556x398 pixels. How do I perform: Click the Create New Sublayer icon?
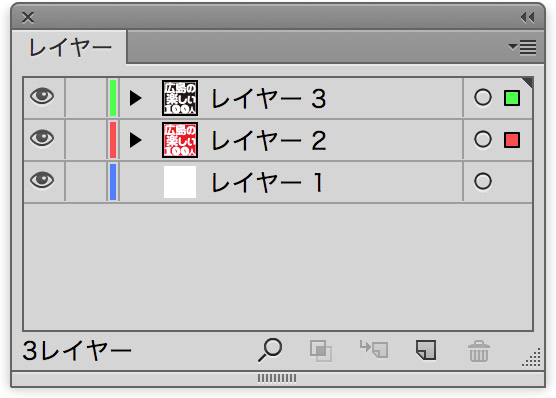374,349
